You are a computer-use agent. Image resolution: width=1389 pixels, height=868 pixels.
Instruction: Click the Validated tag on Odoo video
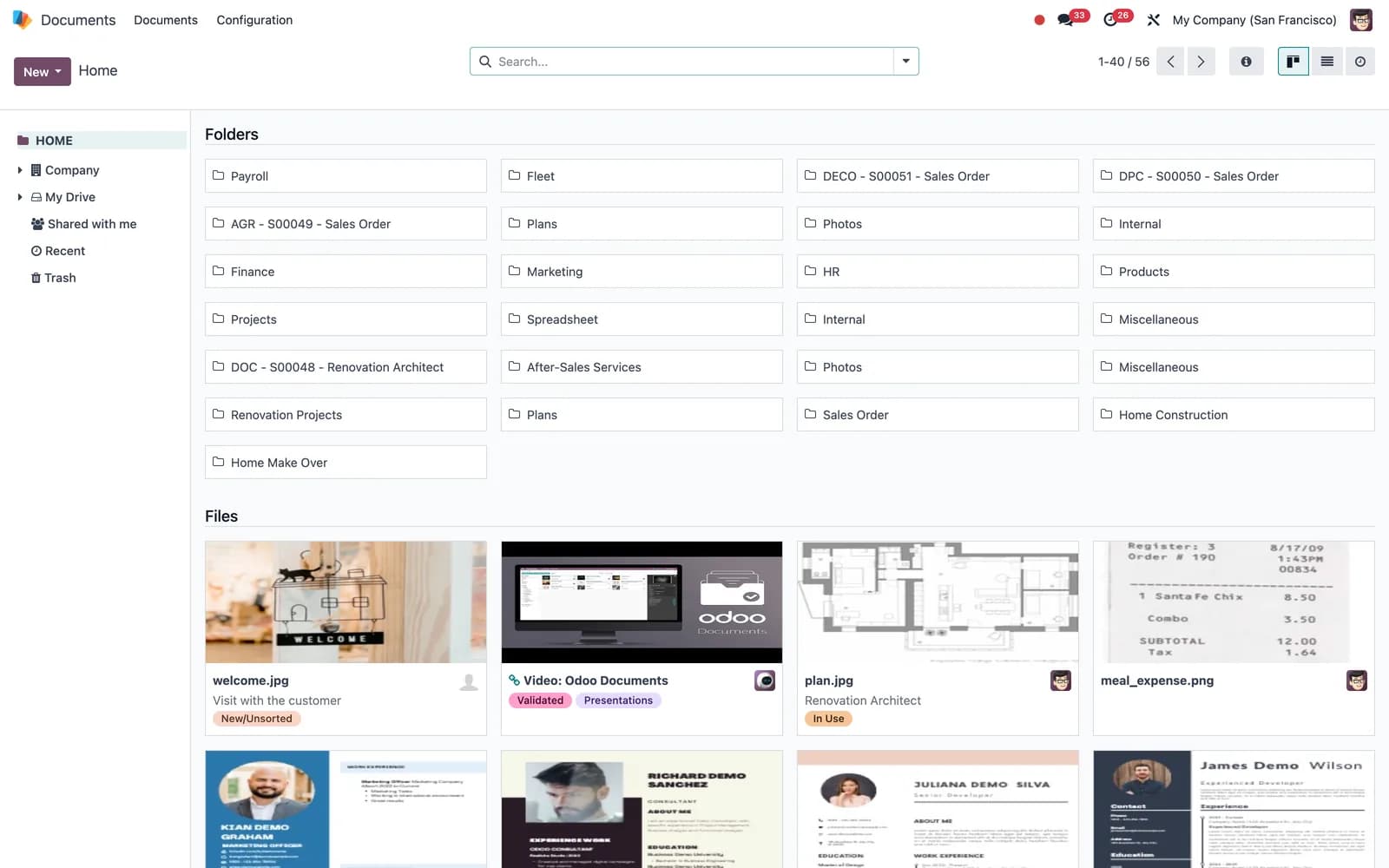[x=540, y=700]
